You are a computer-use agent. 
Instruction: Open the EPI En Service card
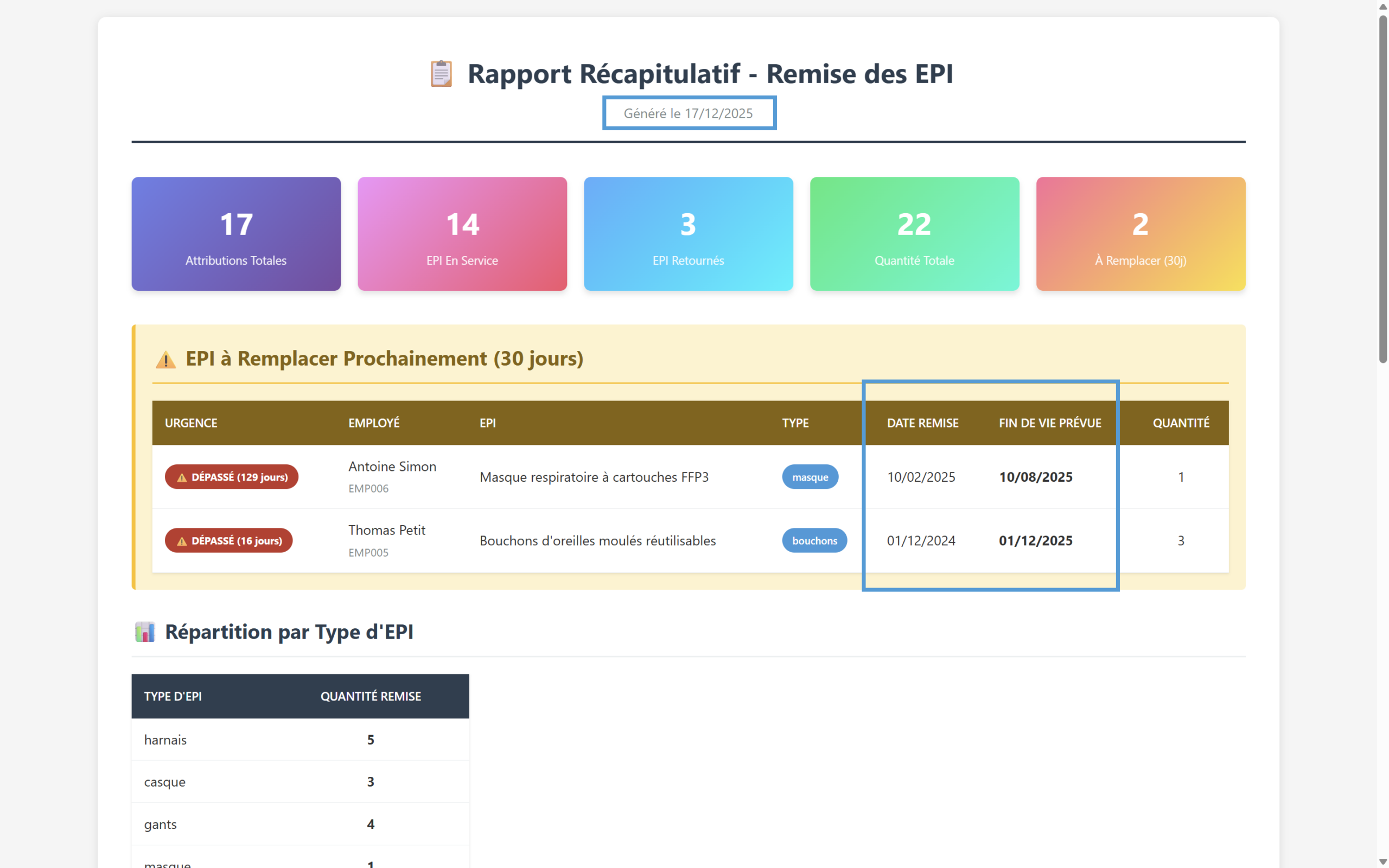point(462,234)
